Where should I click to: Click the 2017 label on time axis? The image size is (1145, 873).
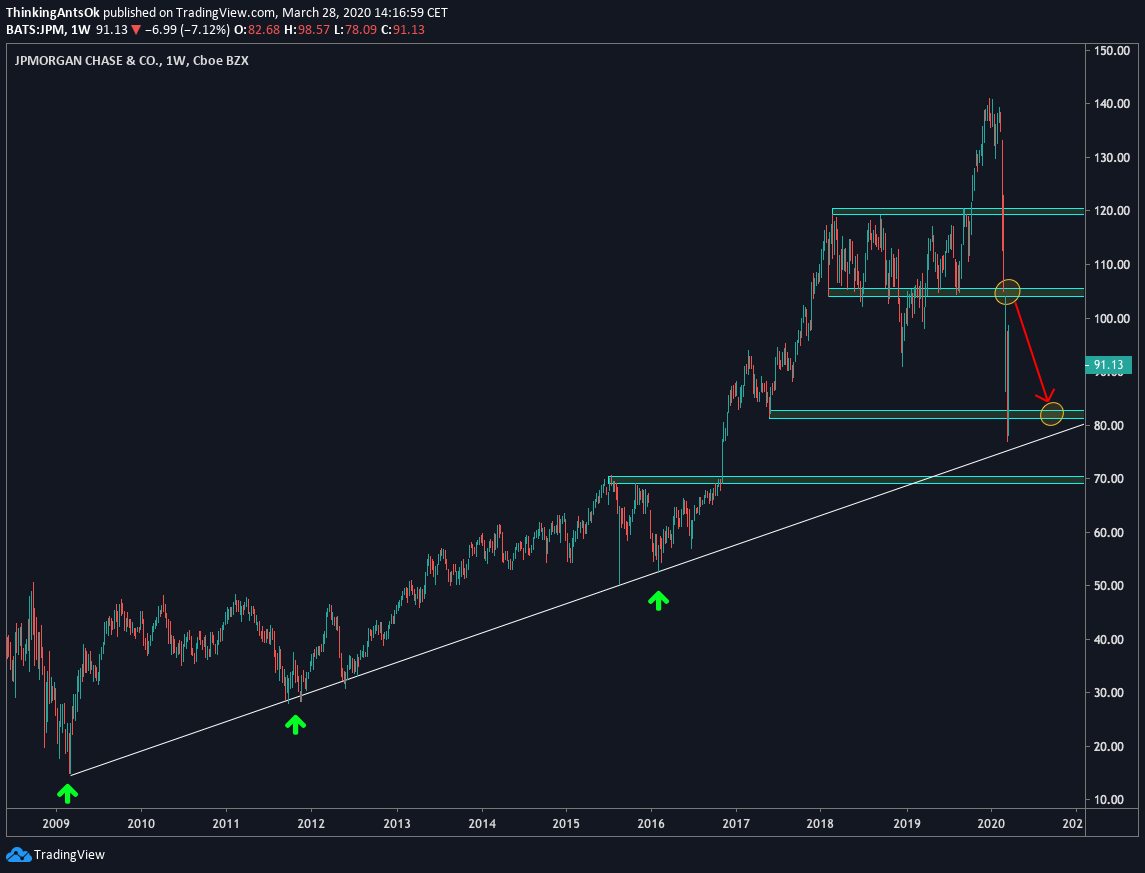click(736, 824)
